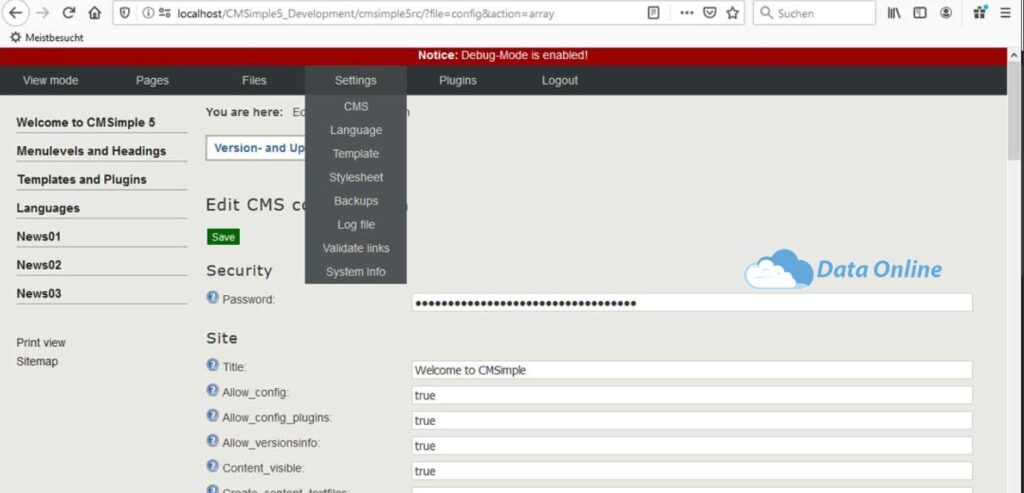Open the extension icon with notification badge
The width and height of the screenshot is (1024, 493).
tap(980, 12)
